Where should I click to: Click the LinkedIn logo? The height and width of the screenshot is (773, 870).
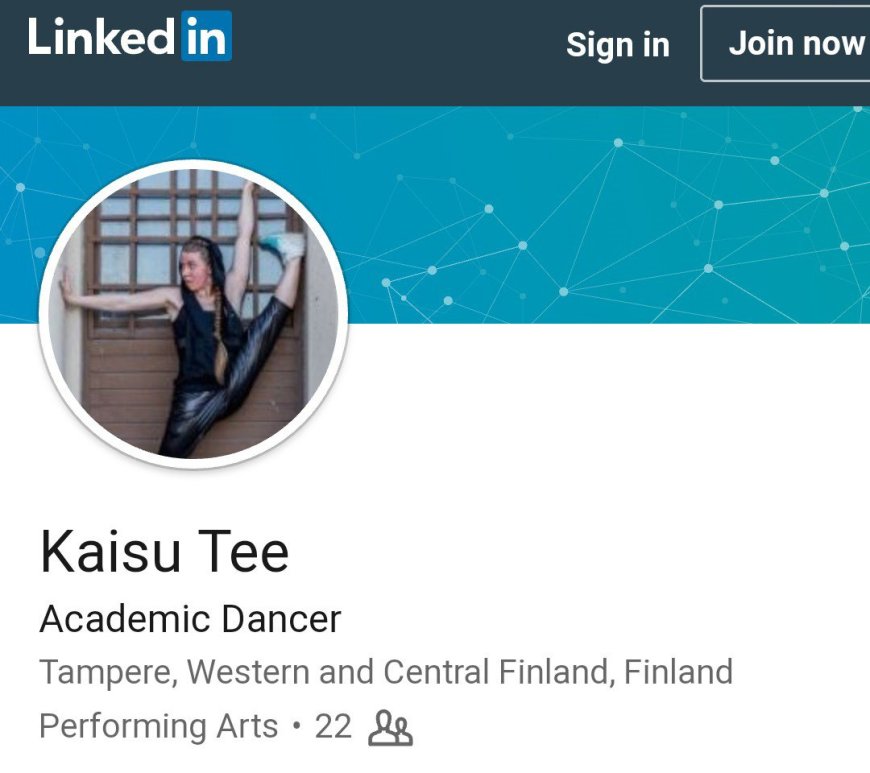point(130,38)
